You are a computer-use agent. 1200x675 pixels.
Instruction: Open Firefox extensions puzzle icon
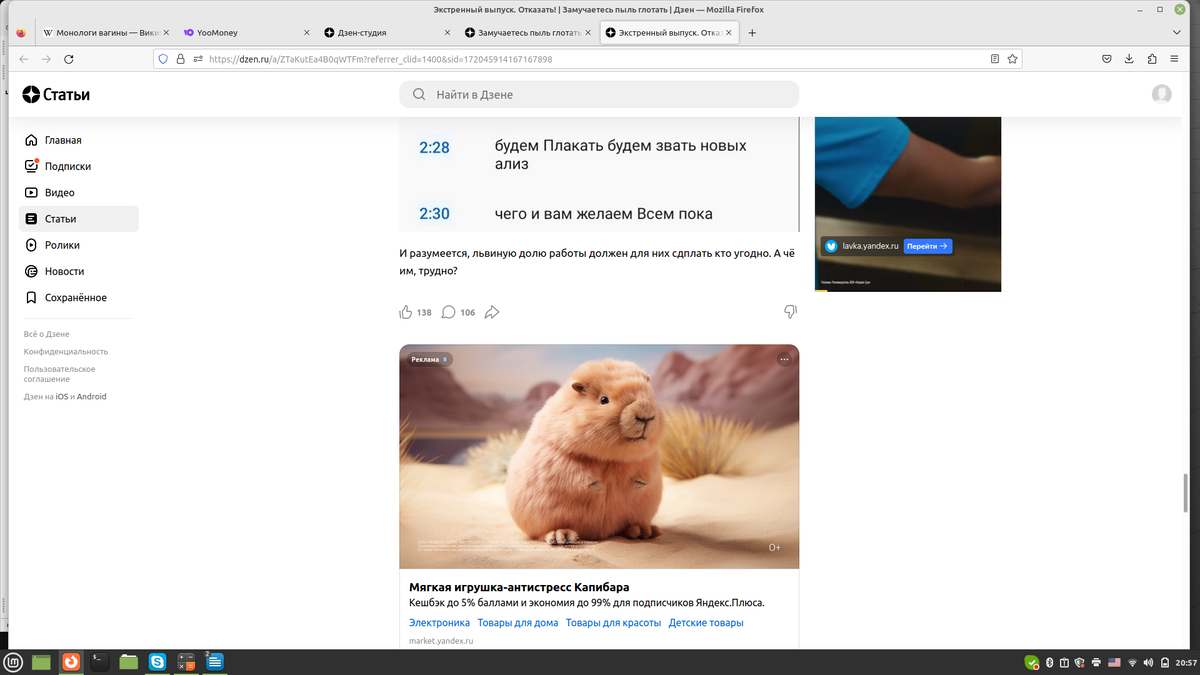click(x=1153, y=59)
